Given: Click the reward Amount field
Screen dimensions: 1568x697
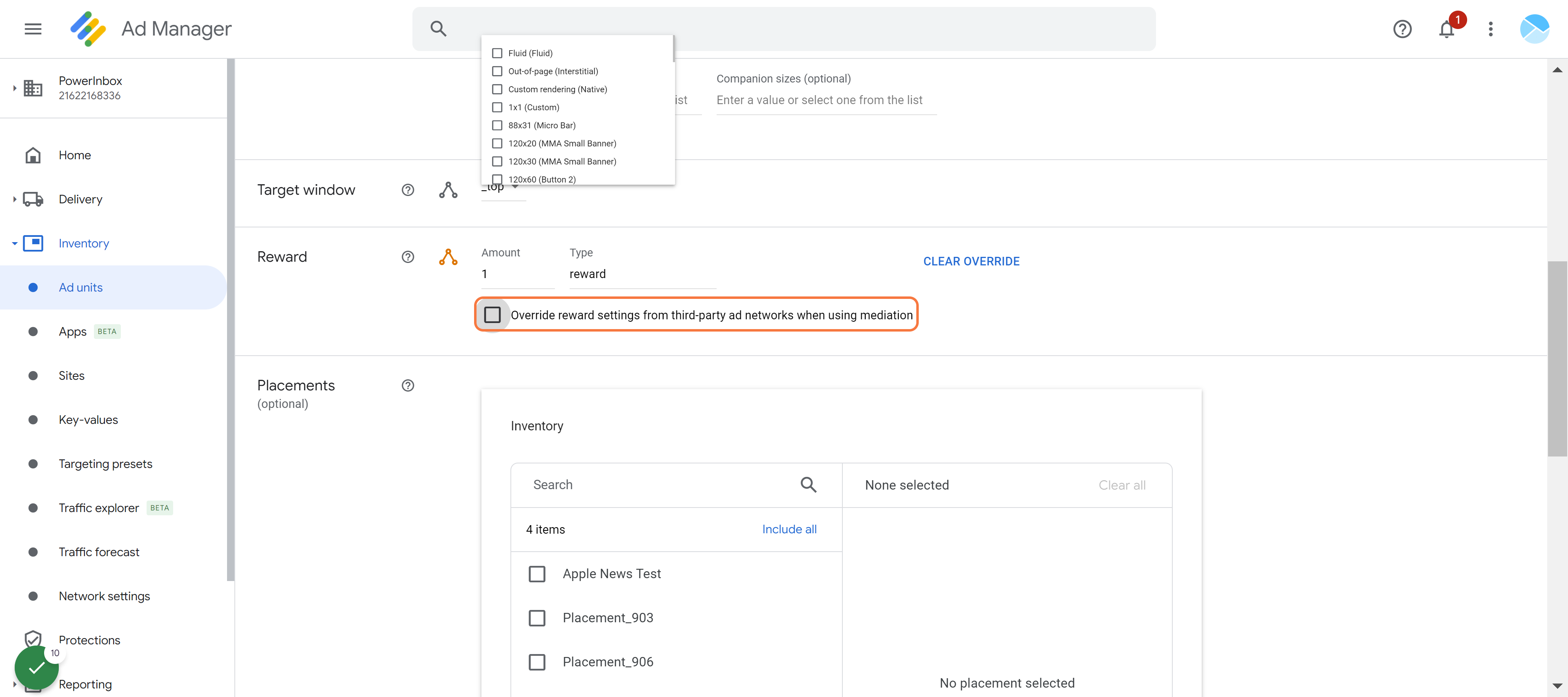Looking at the screenshot, I should pos(517,274).
